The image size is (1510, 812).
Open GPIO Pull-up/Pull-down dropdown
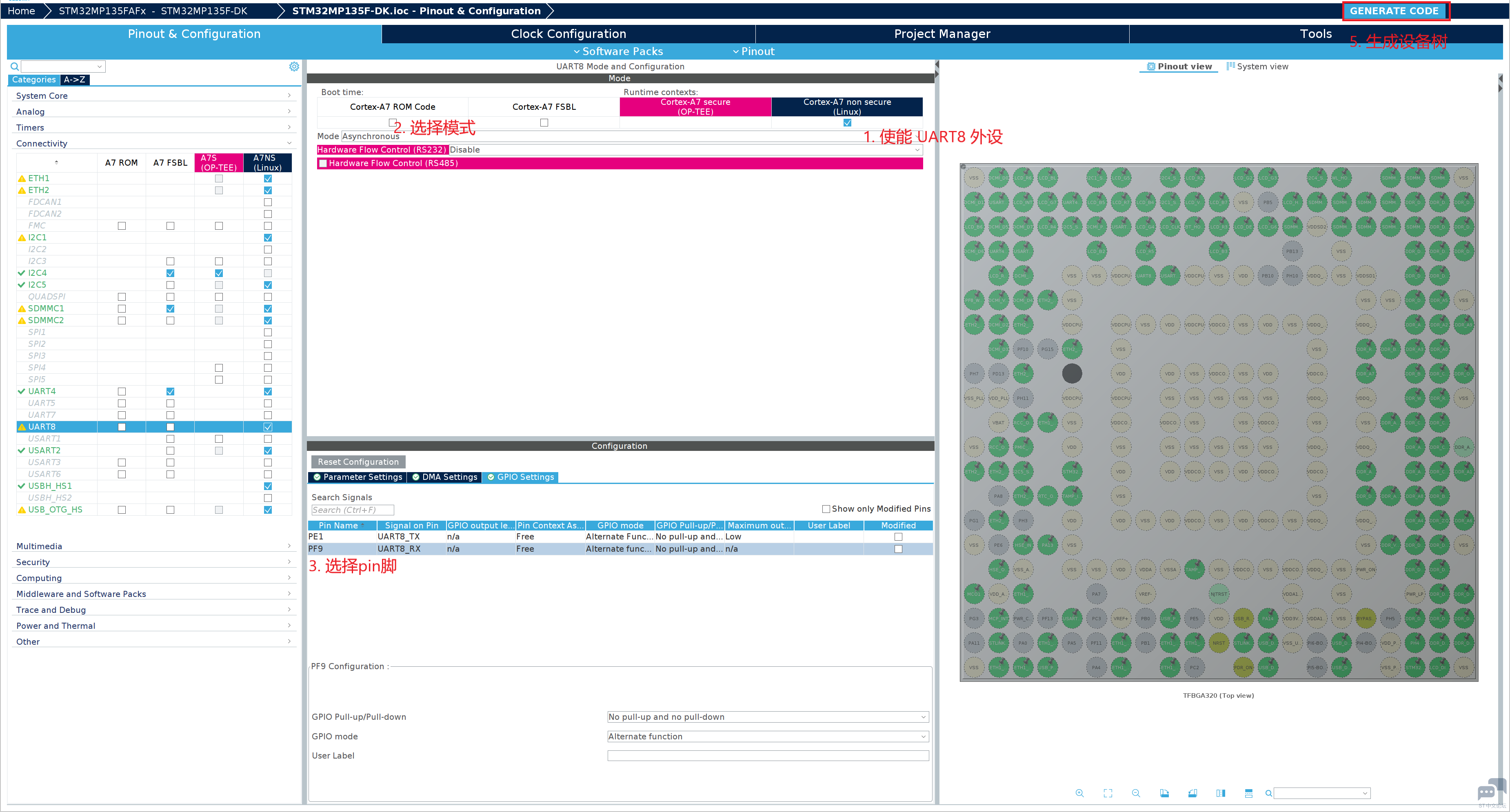[x=768, y=717]
